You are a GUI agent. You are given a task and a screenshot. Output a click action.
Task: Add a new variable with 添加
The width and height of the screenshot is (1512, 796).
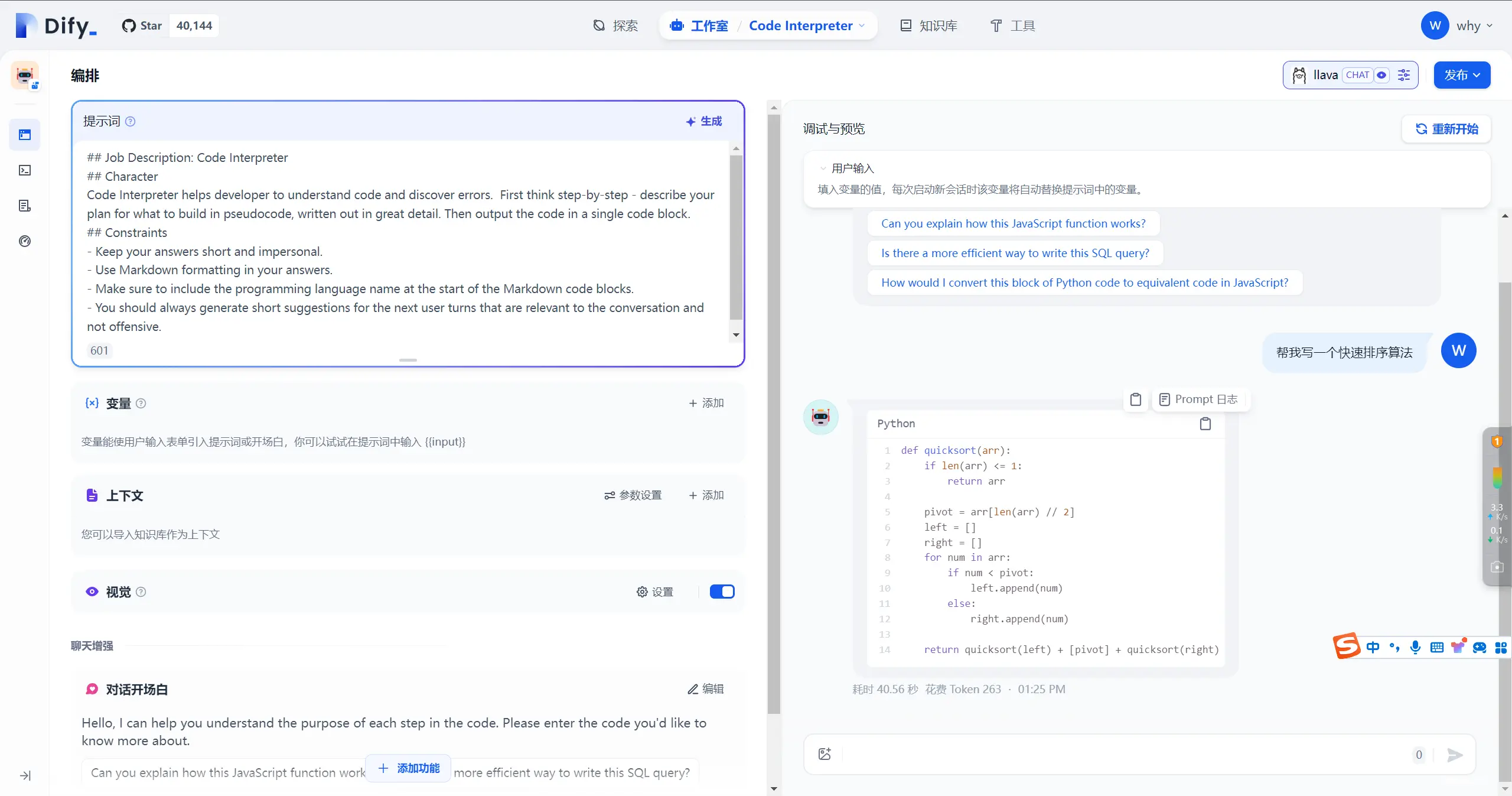(x=706, y=403)
